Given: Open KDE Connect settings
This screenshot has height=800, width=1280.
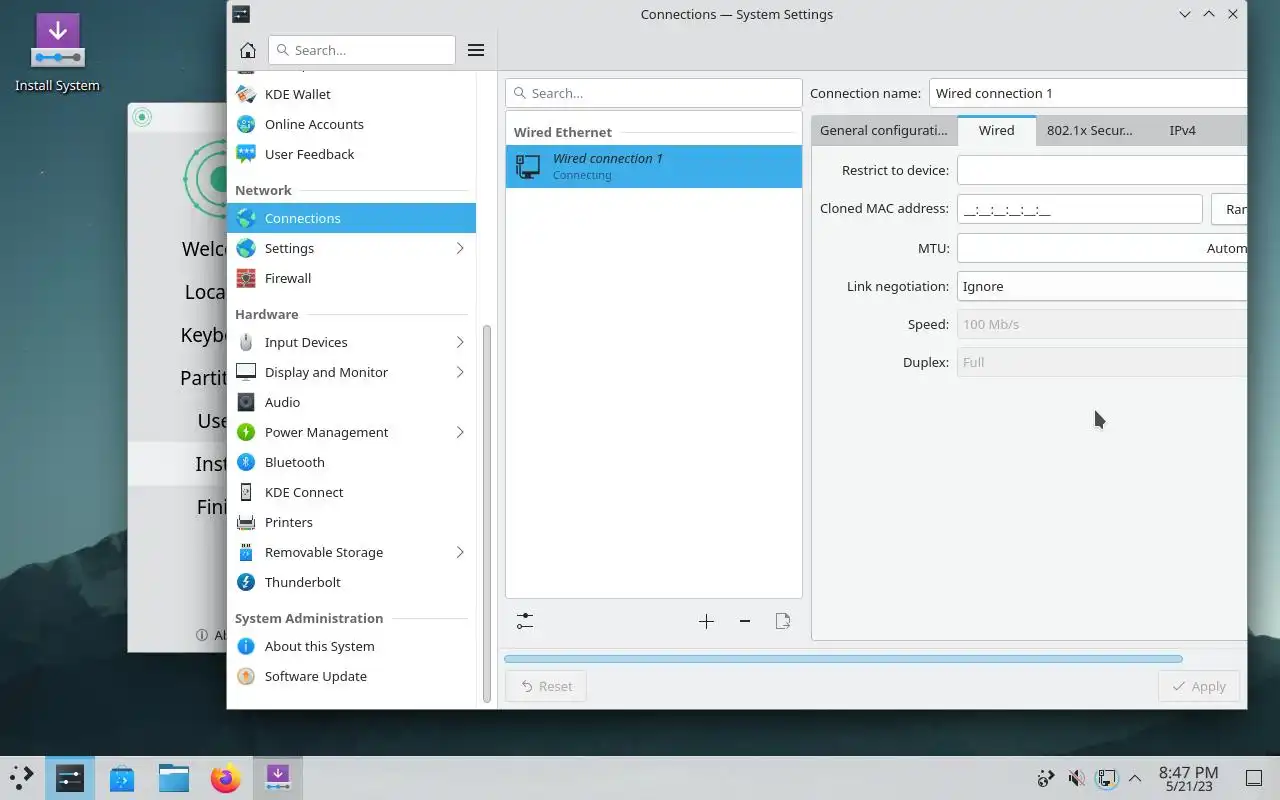Looking at the screenshot, I should [351, 492].
